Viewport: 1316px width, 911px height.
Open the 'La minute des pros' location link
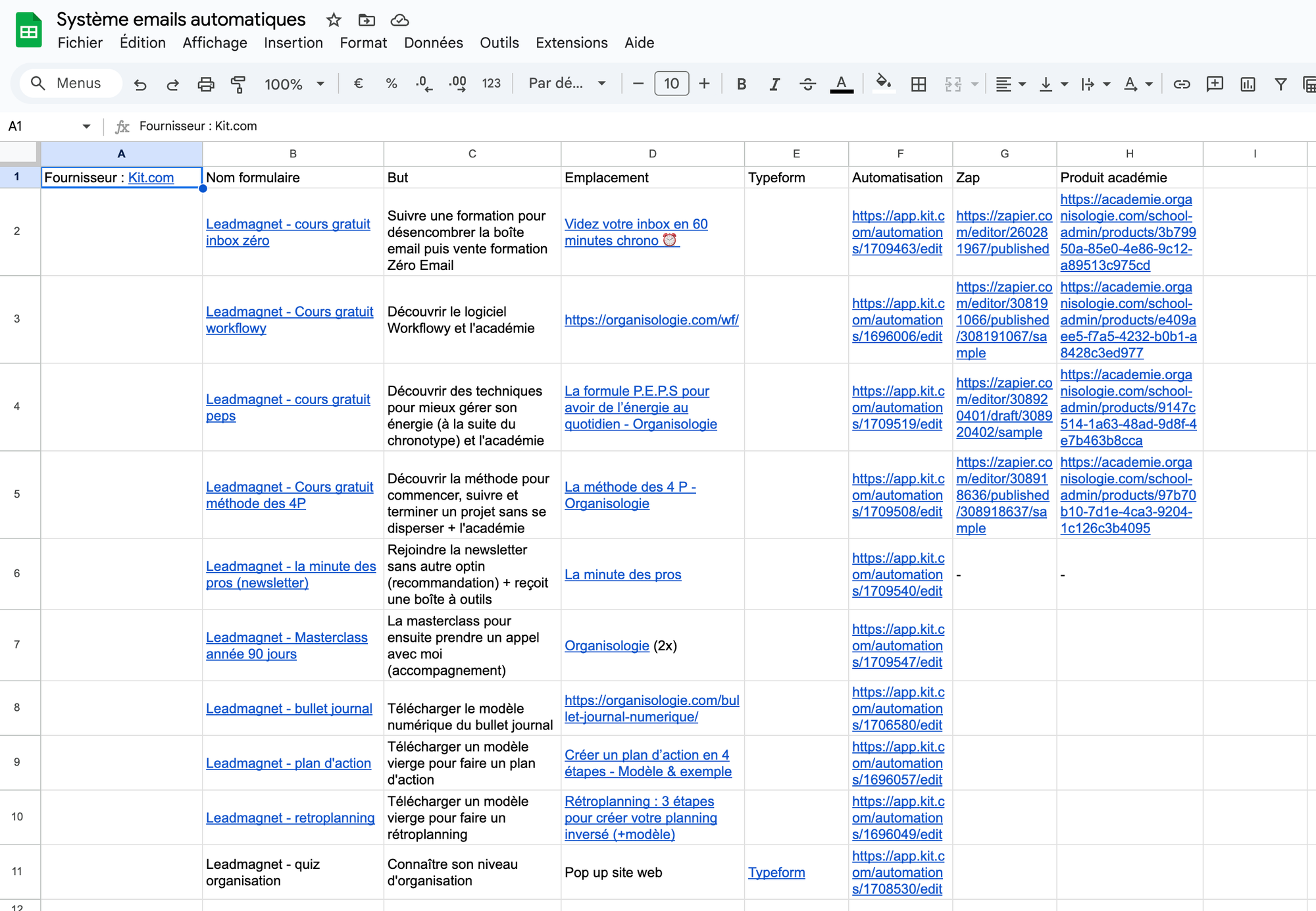[x=622, y=575]
